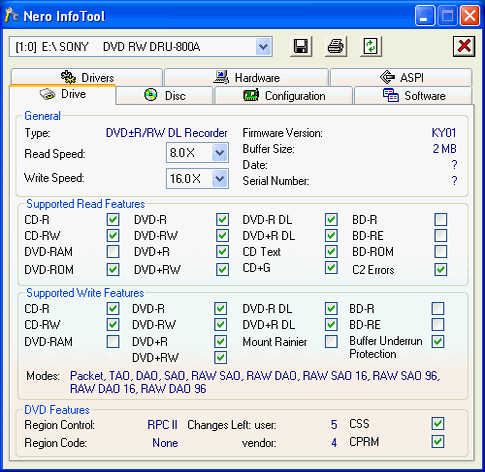Toggle BD-RE write feature checkbox
485x472 pixels.
(438, 324)
